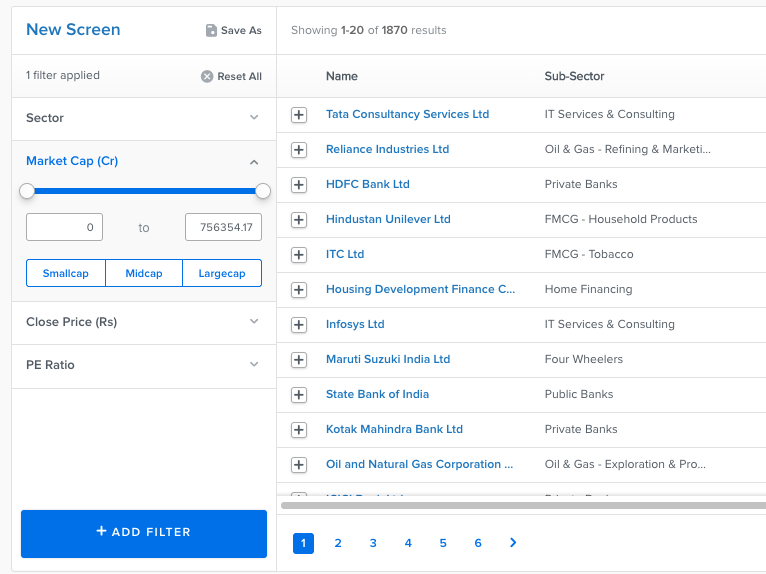This screenshot has width=766, height=574.
Task: Click 1 filter applied text
Action: (63, 75)
